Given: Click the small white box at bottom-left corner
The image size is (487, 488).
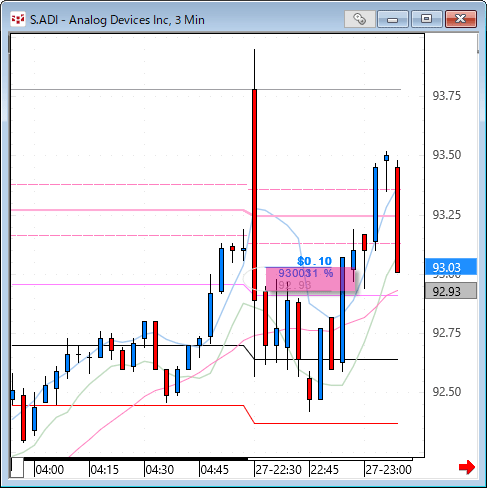Looking at the screenshot, I should coord(17,468).
